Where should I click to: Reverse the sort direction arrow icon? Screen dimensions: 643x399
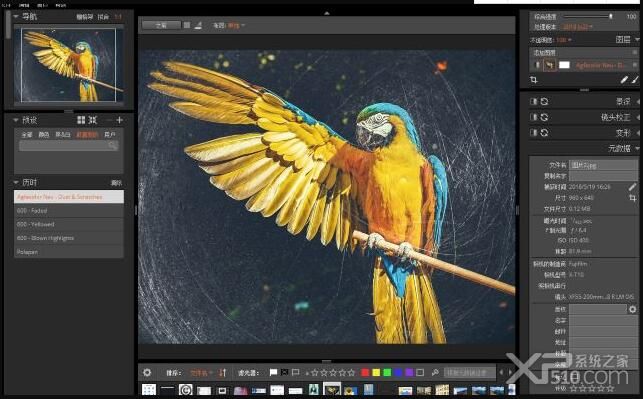click(222, 372)
